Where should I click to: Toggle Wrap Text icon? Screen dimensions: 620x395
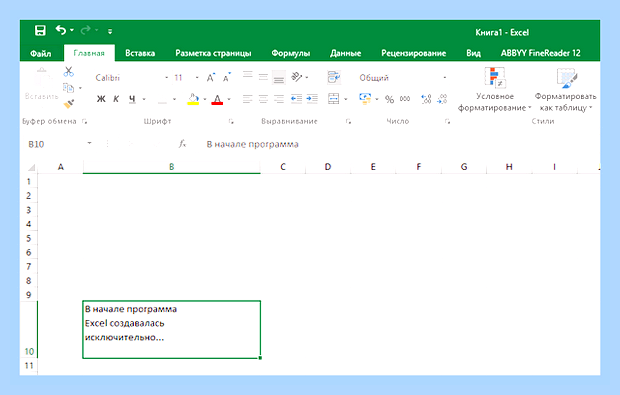[334, 77]
